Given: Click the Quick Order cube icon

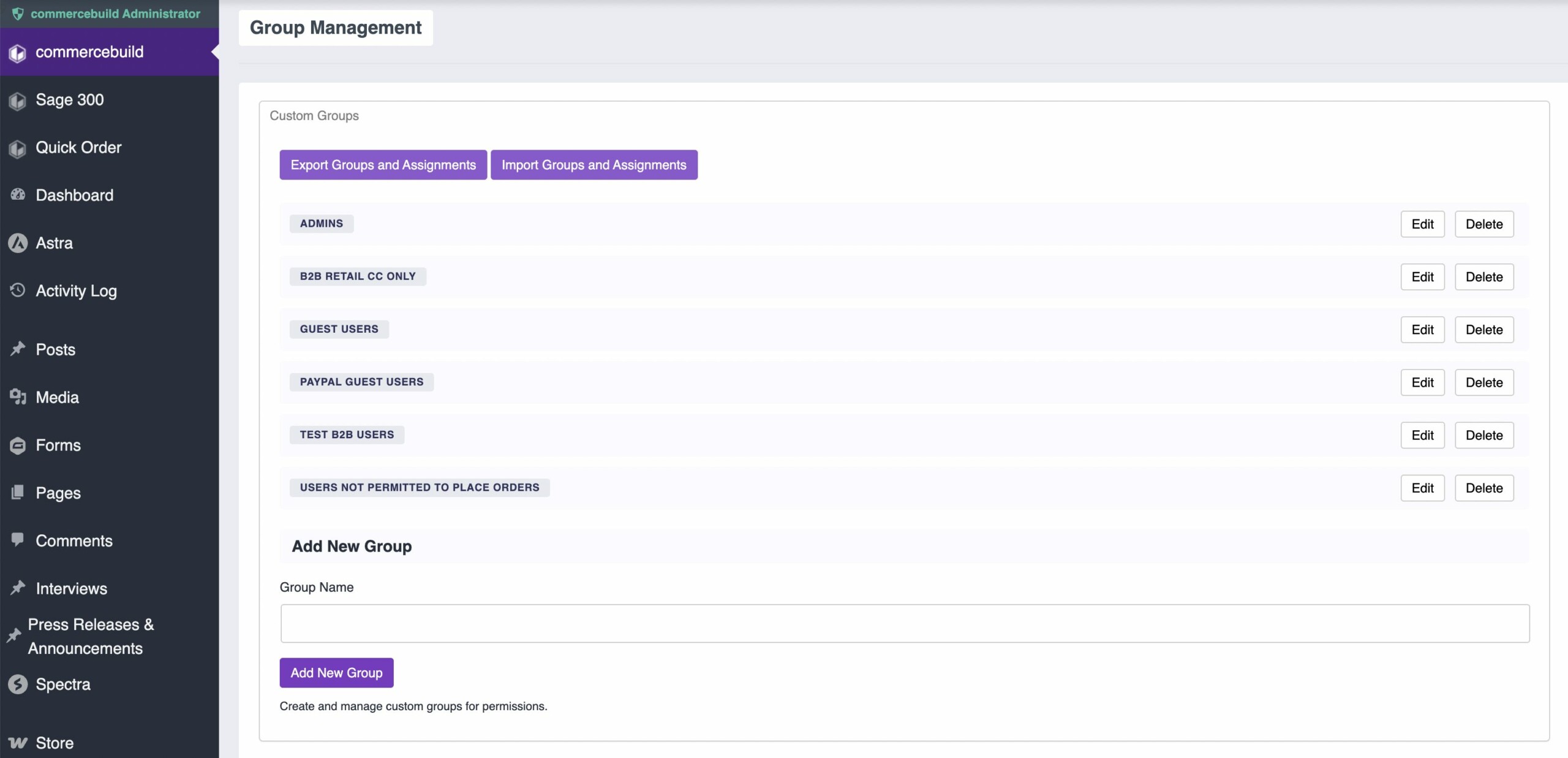Looking at the screenshot, I should 18,148.
